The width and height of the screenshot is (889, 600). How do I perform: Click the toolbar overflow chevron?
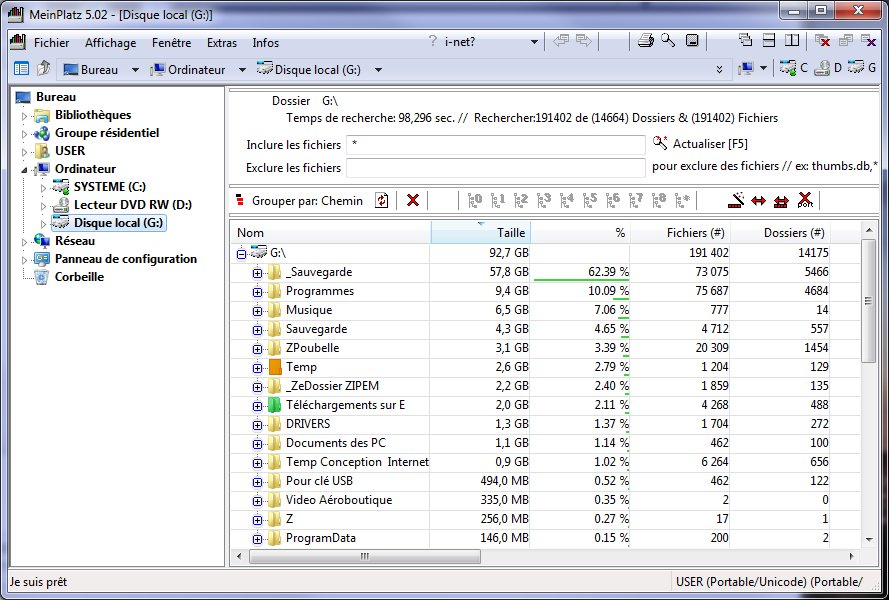coord(719,69)
